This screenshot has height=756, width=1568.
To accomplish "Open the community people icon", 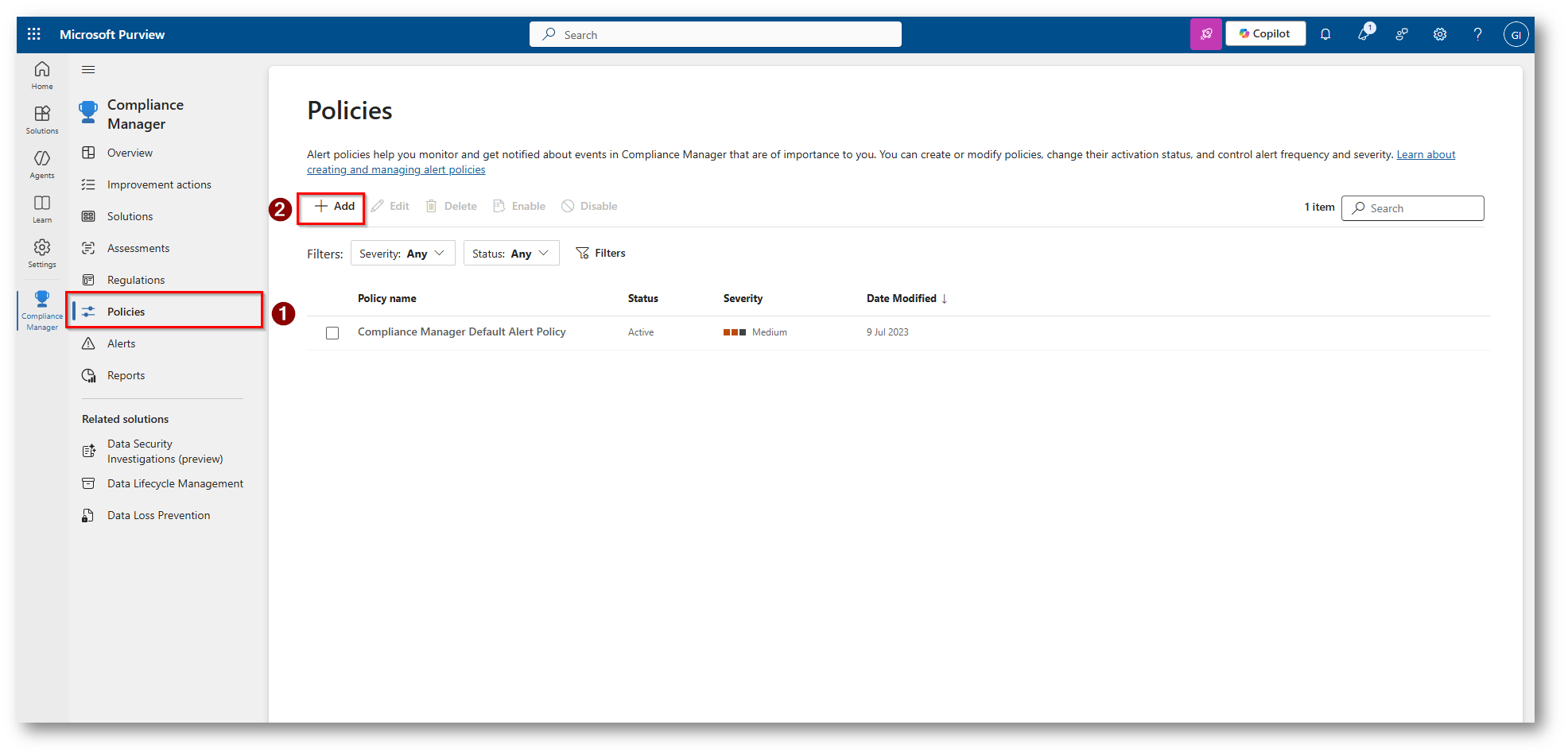I will [x=1402, y=34].
